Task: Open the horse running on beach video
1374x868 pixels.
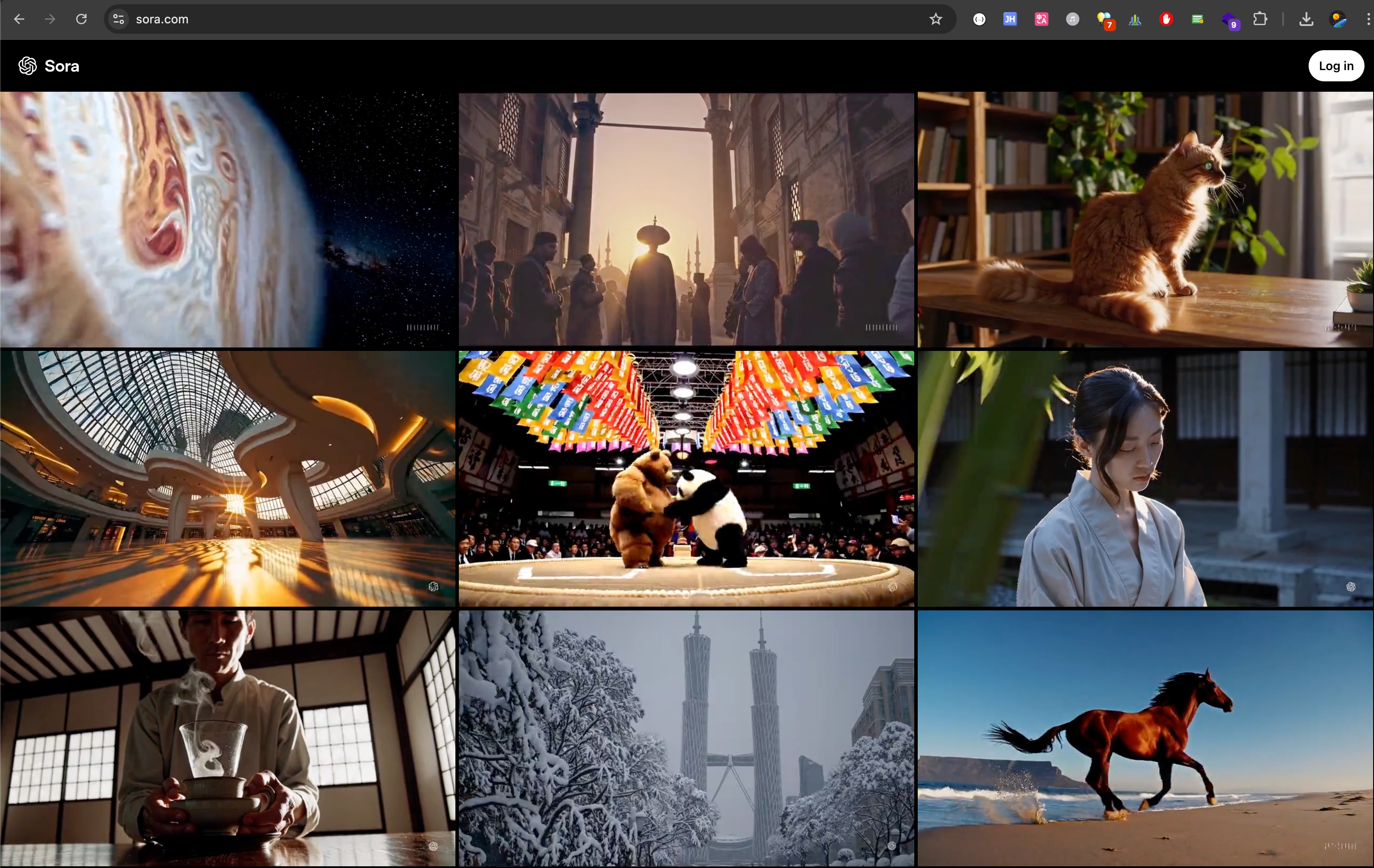Action: coord(1145,738)
